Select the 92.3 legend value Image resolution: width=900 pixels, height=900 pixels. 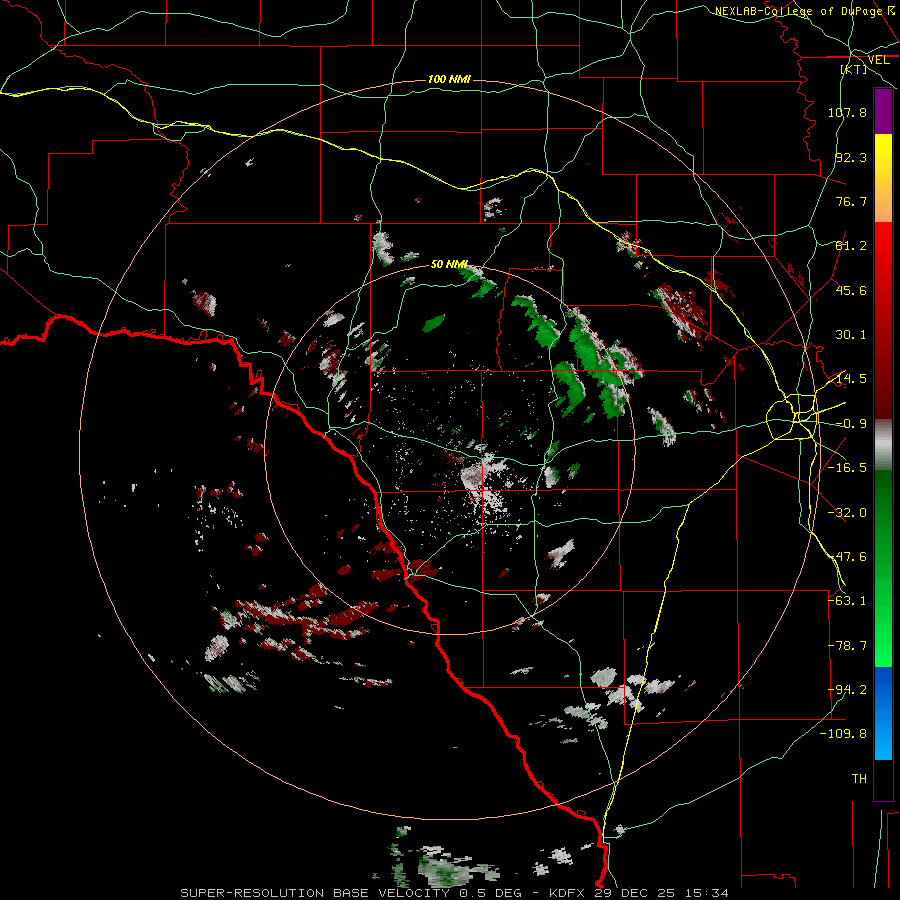coord(851,157)
